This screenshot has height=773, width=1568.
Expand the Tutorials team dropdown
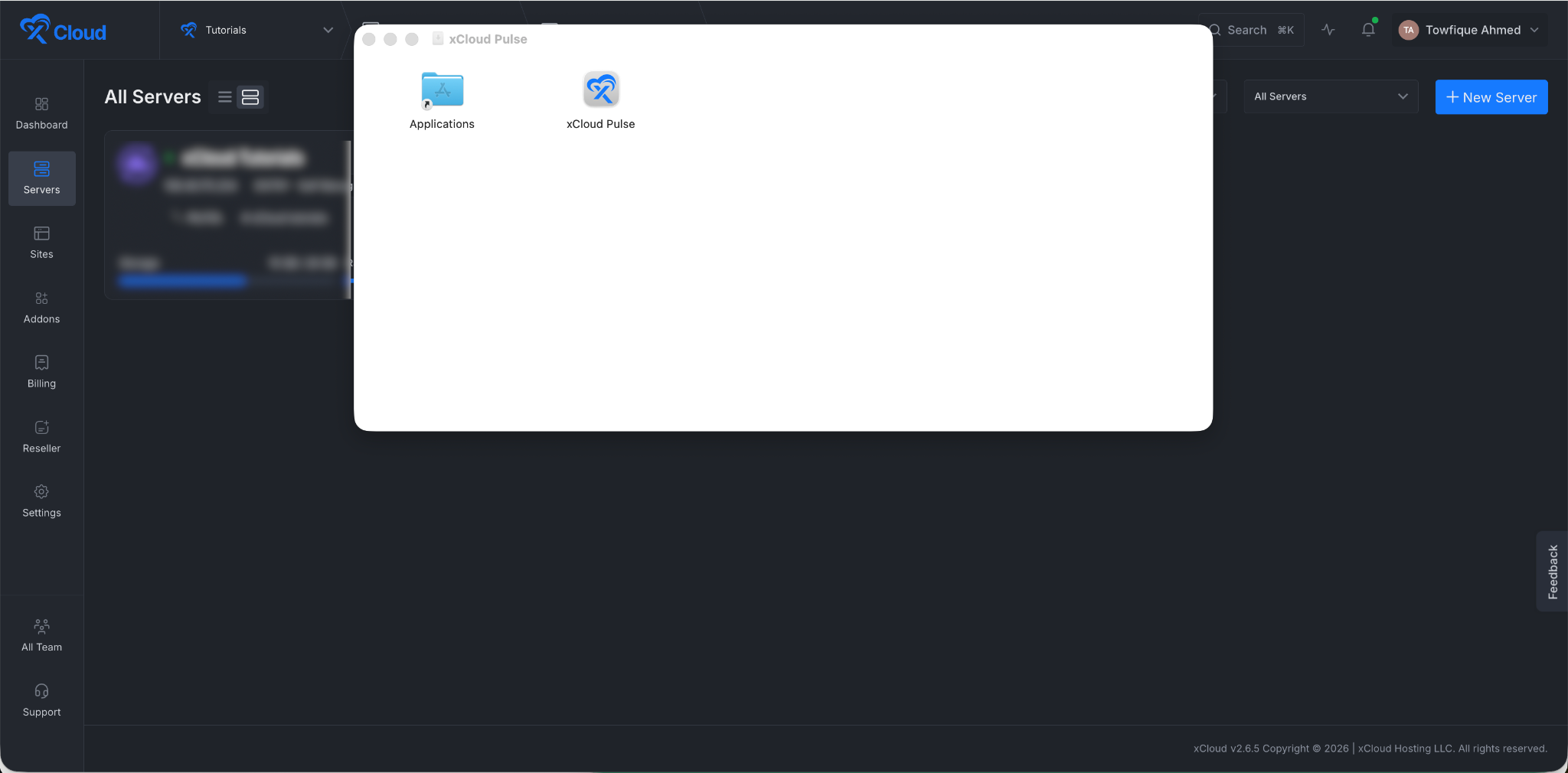coord(257,30)
